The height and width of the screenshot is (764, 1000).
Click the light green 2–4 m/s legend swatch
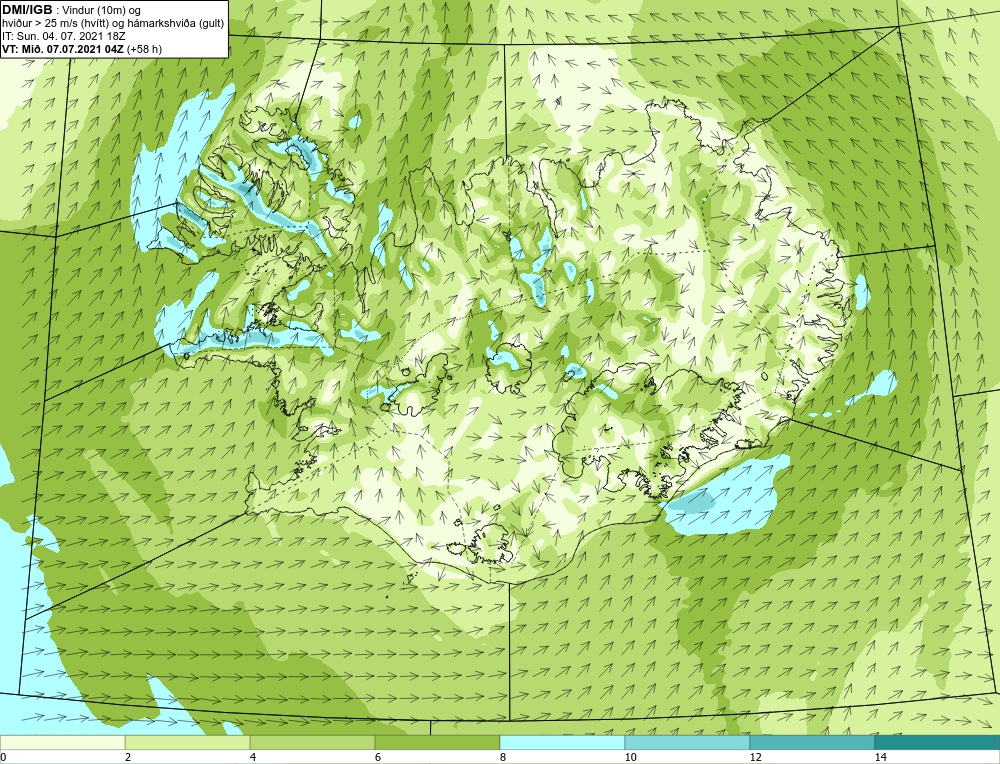[188, 743]
